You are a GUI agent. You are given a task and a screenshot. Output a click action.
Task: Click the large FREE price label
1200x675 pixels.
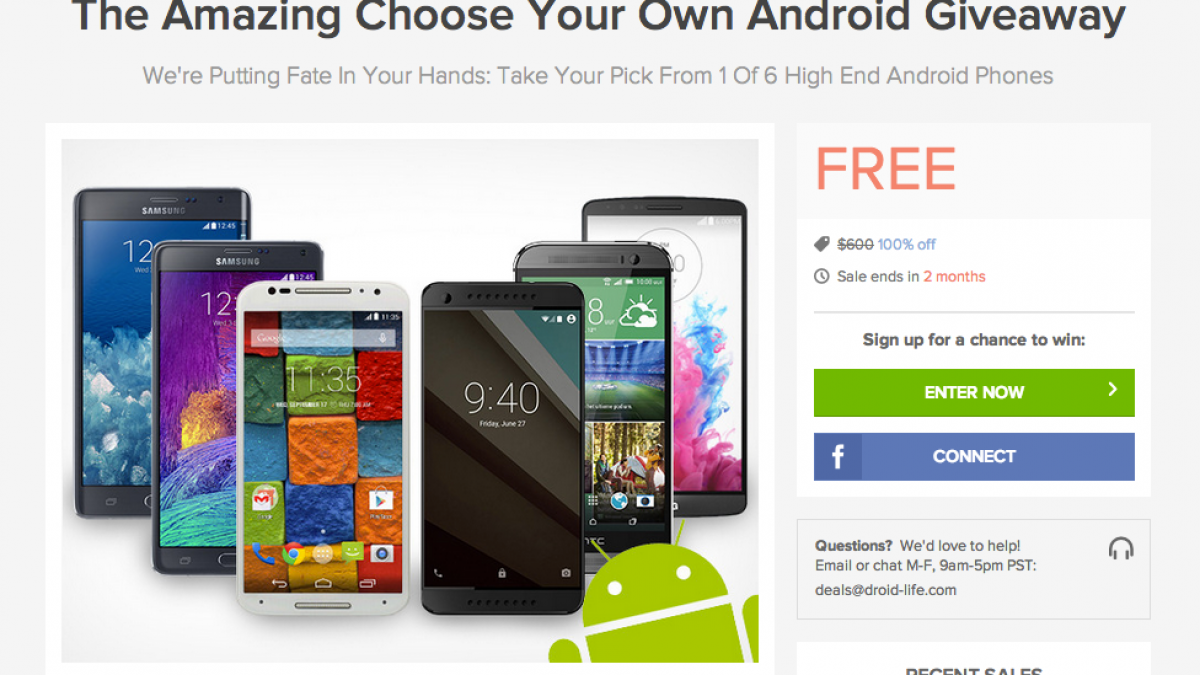885,169
